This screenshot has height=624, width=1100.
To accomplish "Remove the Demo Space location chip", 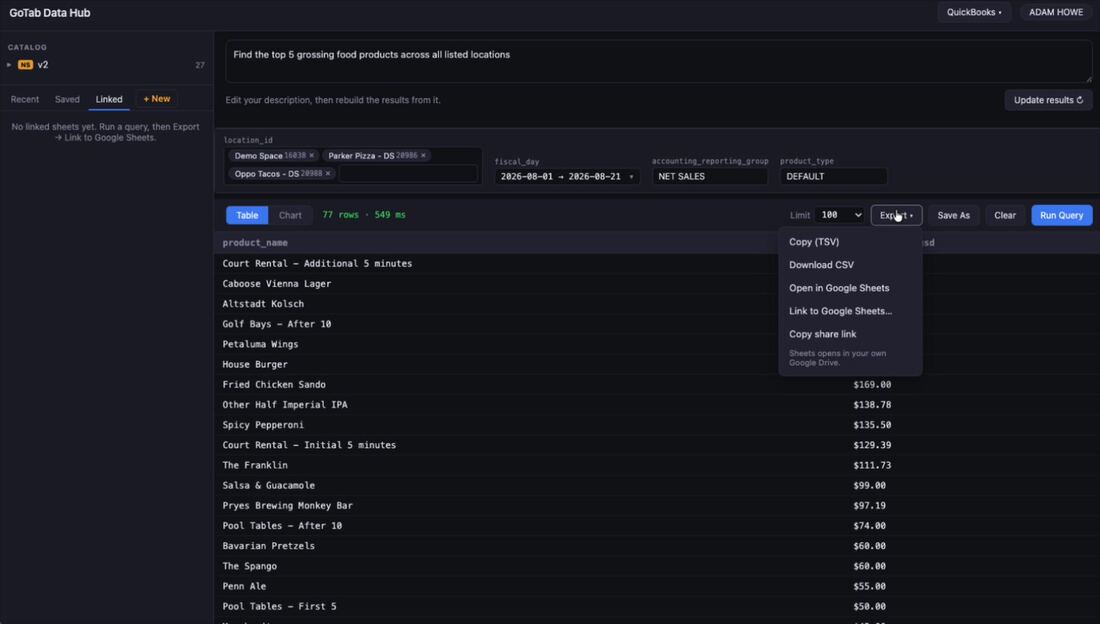I will click(x=311, y=156).
